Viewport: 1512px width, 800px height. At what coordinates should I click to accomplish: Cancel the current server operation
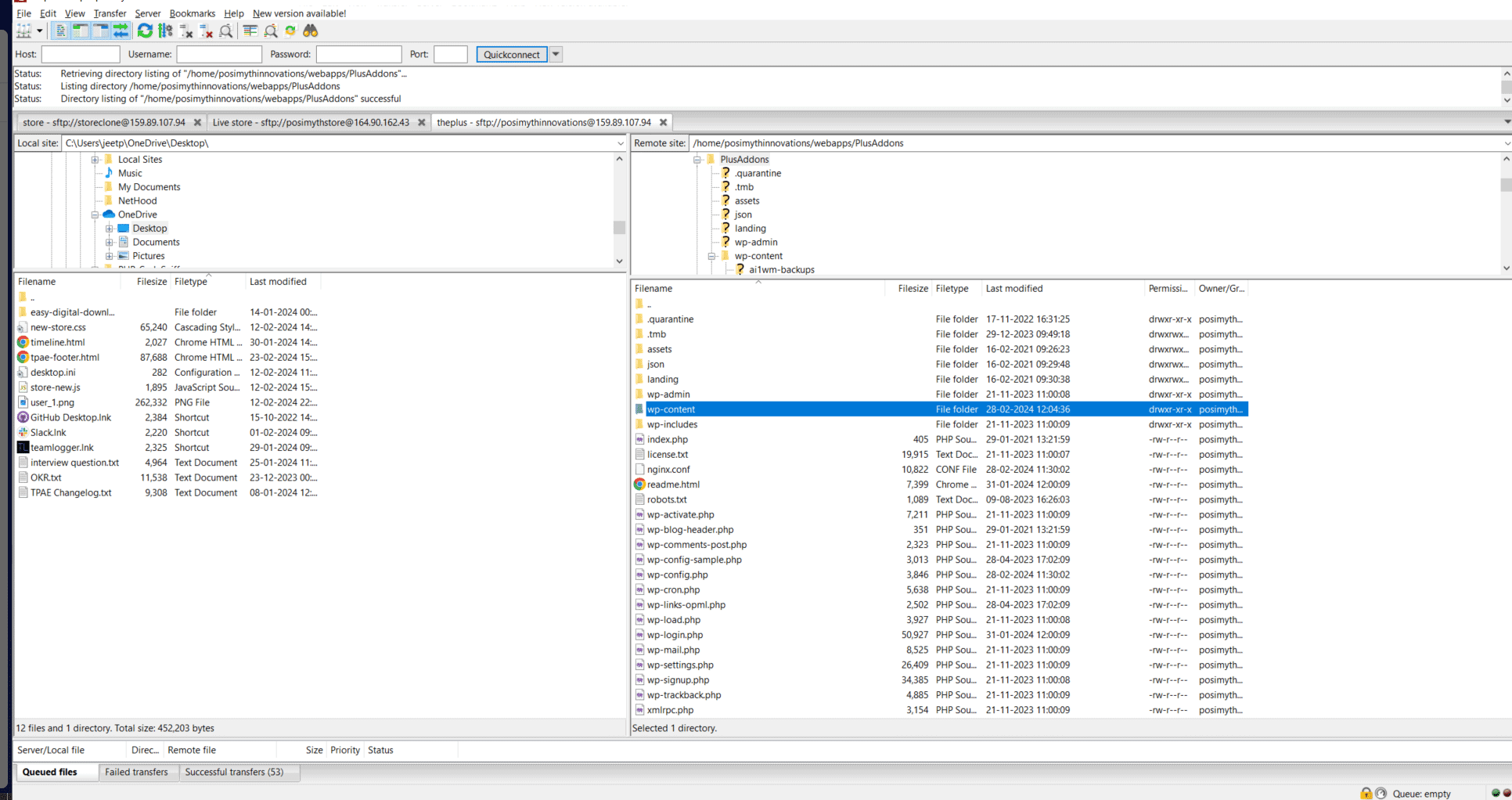[x=185, y=31]
